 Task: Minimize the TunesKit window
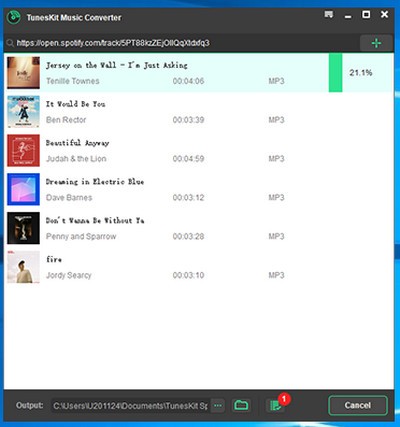click(x=348, y=17)
